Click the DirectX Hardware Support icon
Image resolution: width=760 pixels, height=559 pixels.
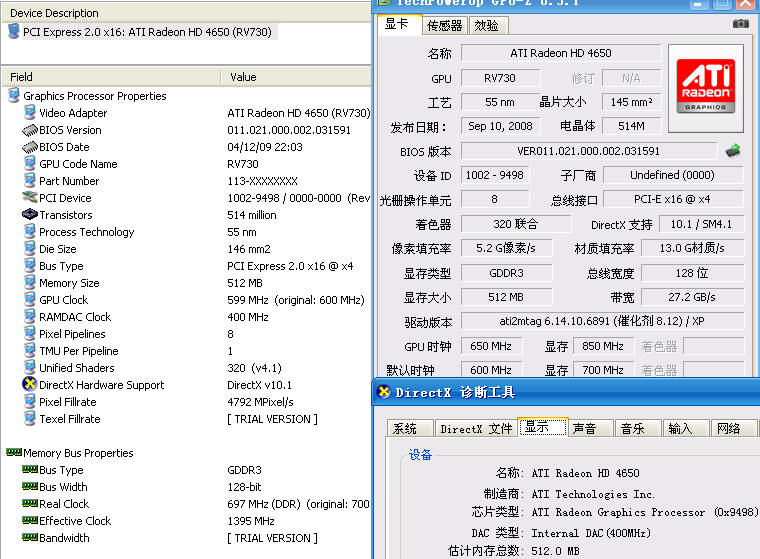click(30, 384)
